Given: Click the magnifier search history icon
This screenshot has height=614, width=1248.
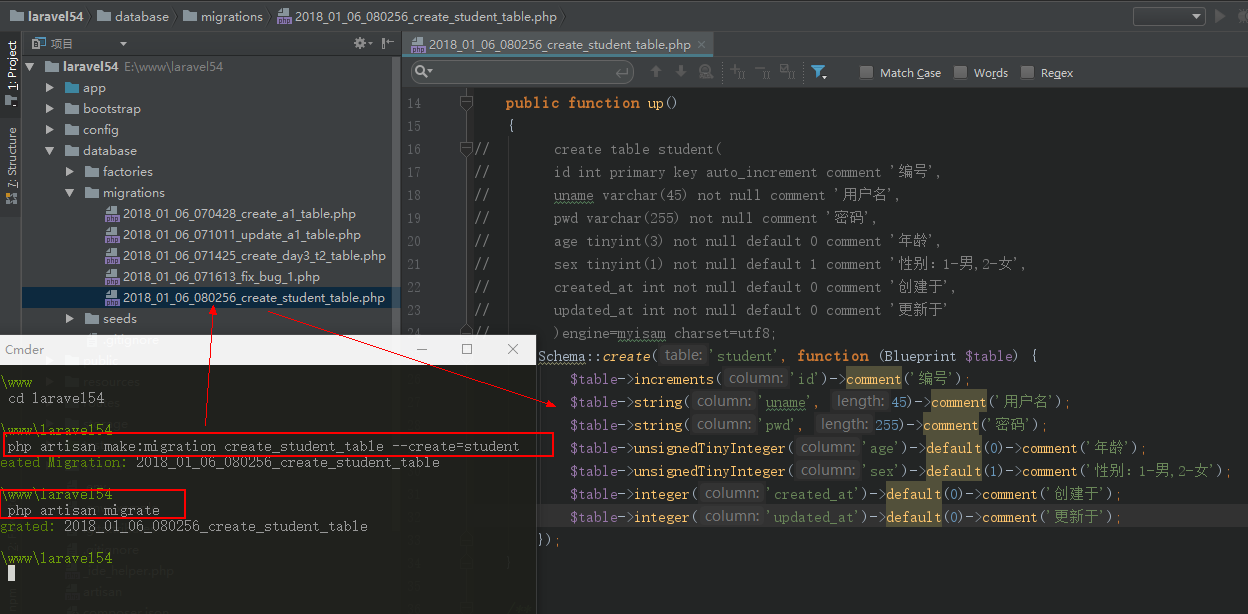Looking at the screenshot, I should coord(423,72).
